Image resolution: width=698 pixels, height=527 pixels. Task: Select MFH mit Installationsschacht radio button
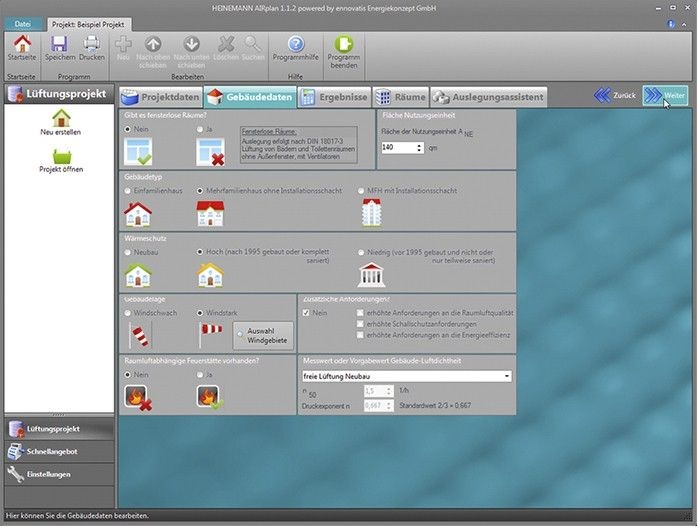(362, 189)
